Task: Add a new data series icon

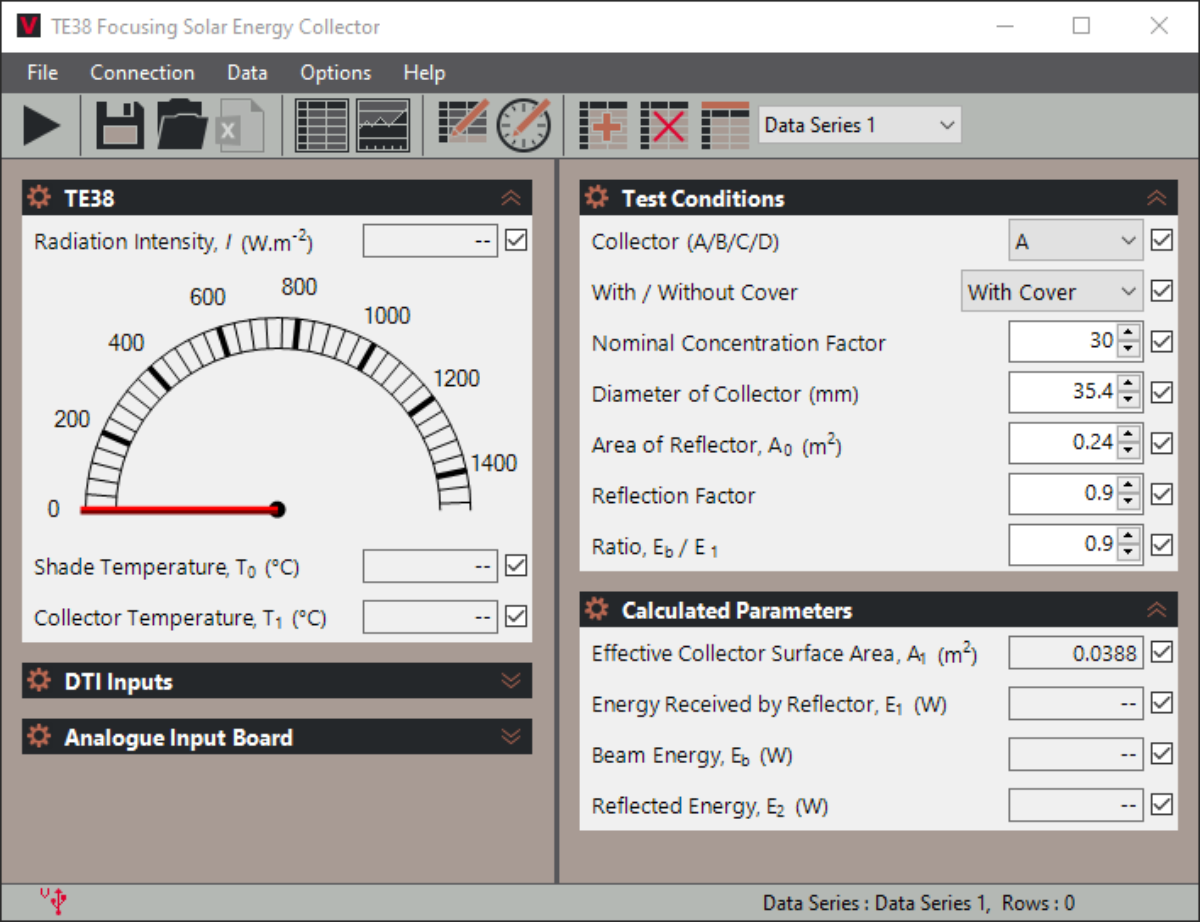Action: (603, 126)
